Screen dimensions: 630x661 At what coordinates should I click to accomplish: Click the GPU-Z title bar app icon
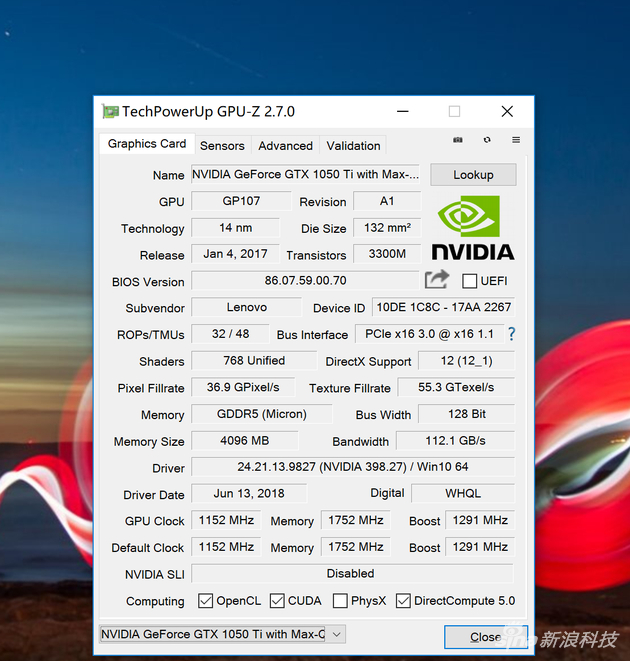coord(110,112)
